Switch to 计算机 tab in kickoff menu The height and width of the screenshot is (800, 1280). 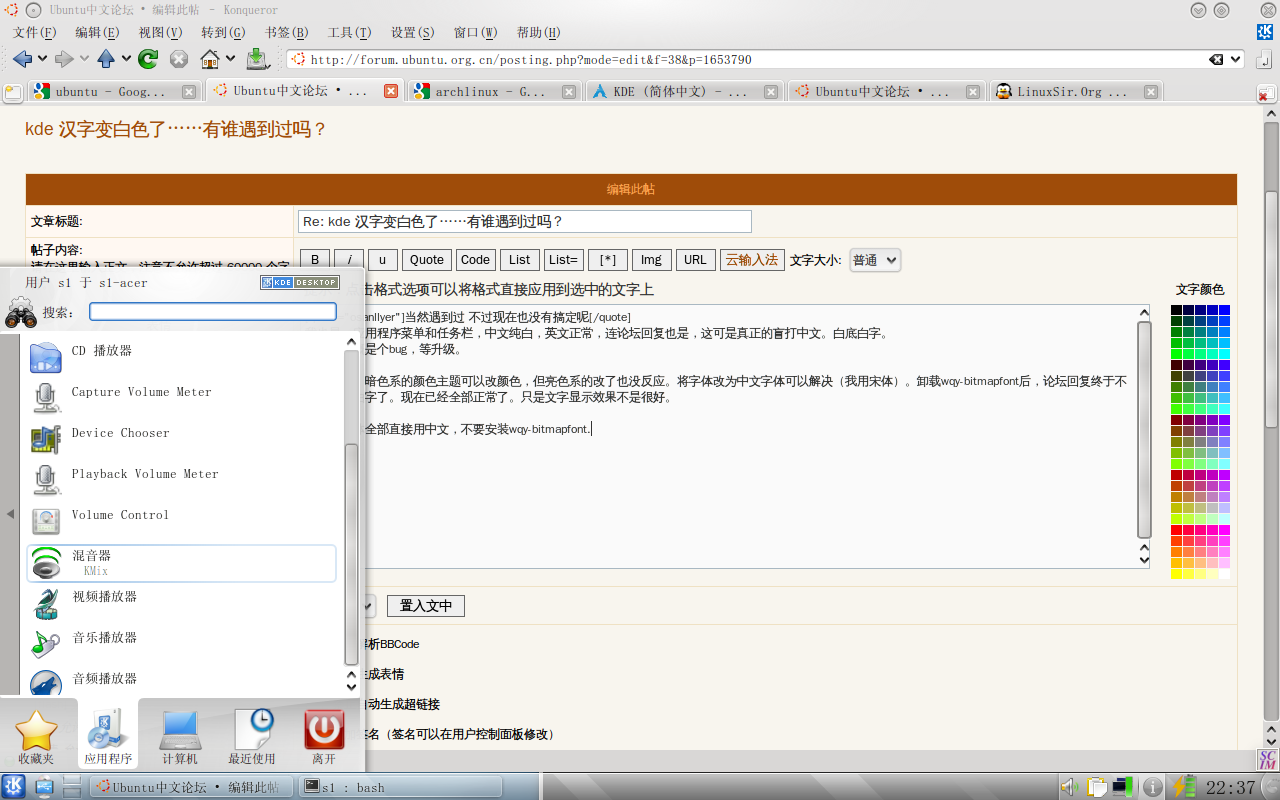pos(180,738)
